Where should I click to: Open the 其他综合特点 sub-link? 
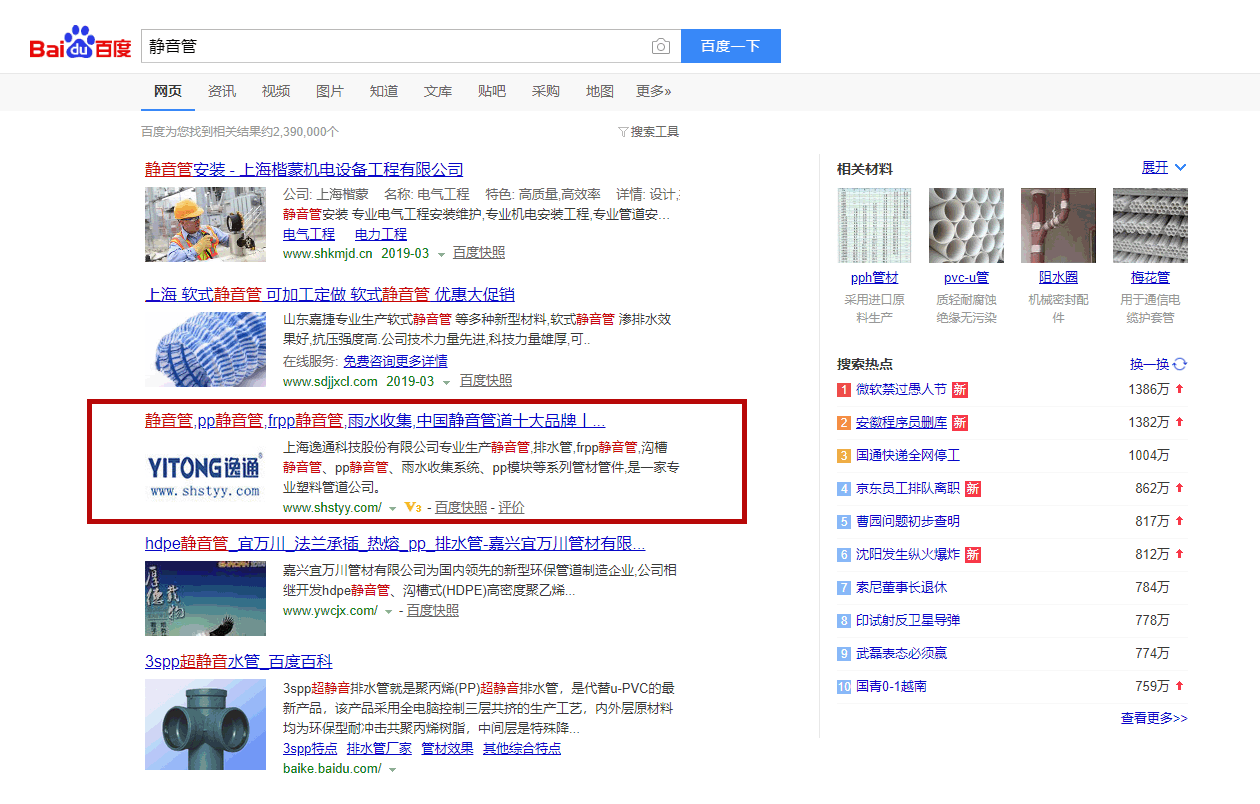[522, 748]
